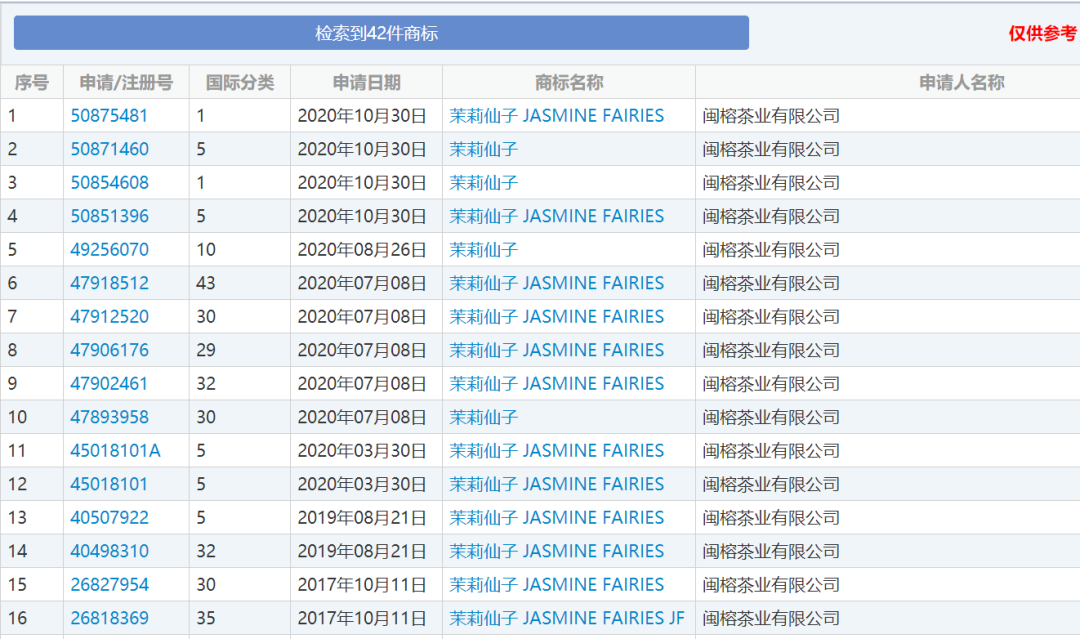The width and height of the screenshot is (1080, 639).
Task: Open registration number 26818369
Action: click(110, 618)
